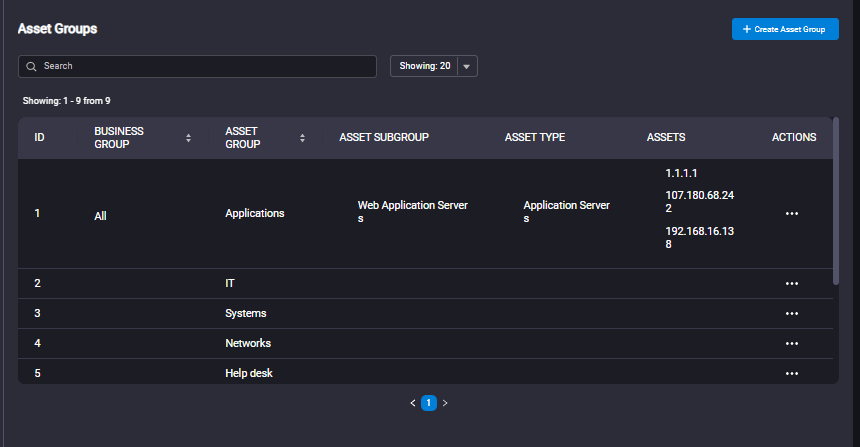Open actions menu for Systems row
This screenshot has width=860, height=447.
click(791, 314)
